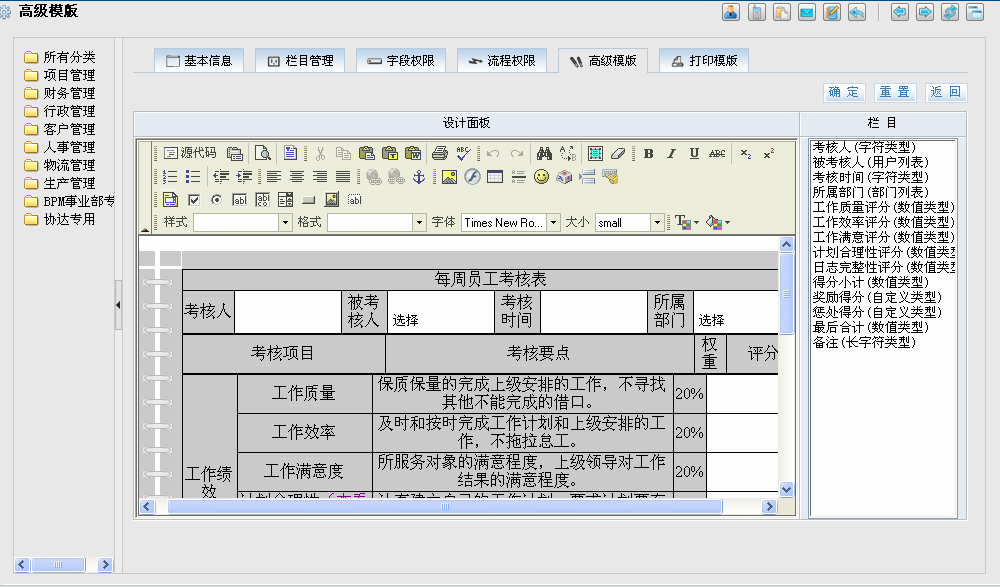
Task: Click the notepad with pencil icon at top
Action: coord(832,11)
